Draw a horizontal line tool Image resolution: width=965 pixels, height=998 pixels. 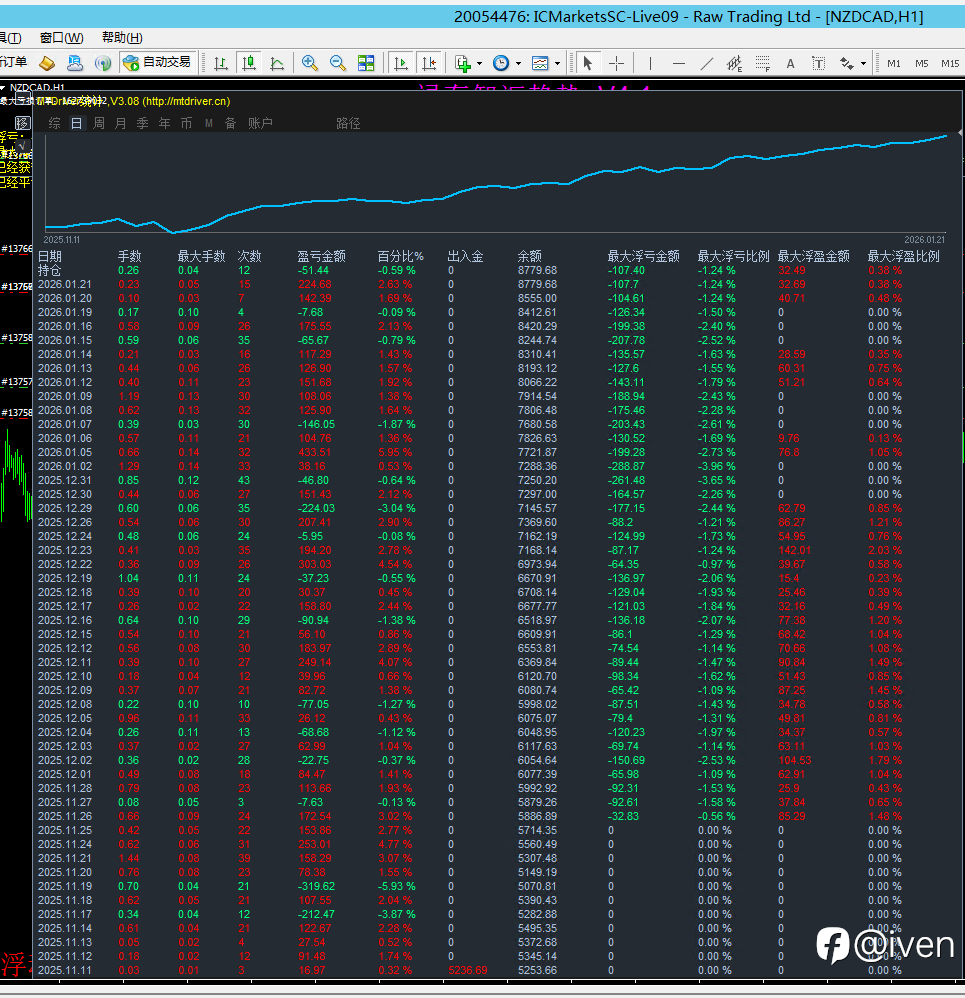(679, 63)
